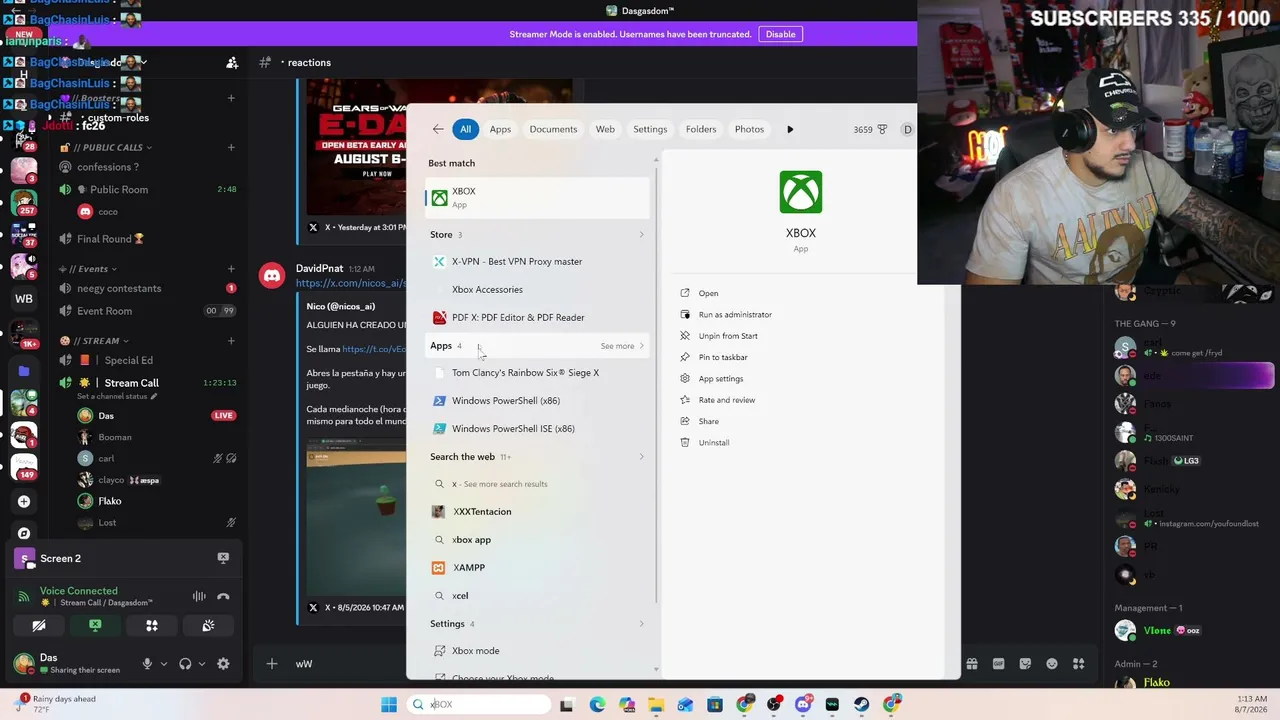Select the All search filter tab
This screenshot has width=1280, height=720.
(x=465, y=129)
